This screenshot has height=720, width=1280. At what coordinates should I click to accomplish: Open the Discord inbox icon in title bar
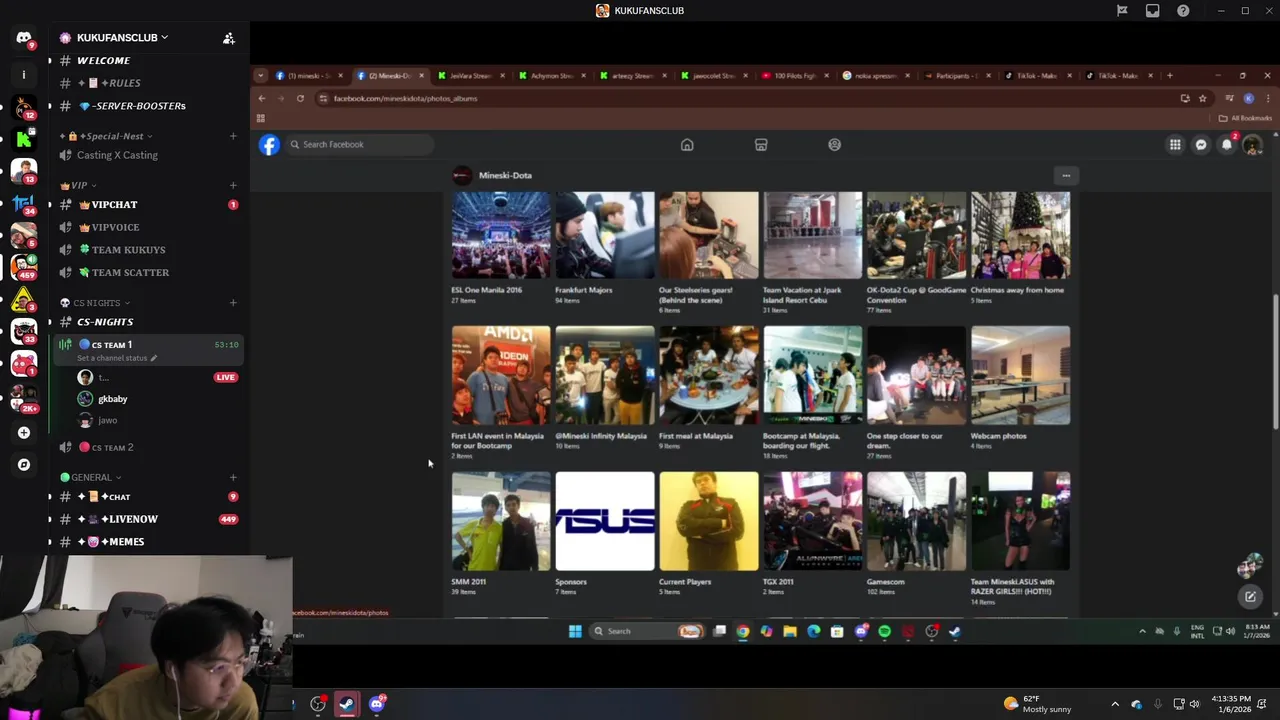click(1152, 11)
